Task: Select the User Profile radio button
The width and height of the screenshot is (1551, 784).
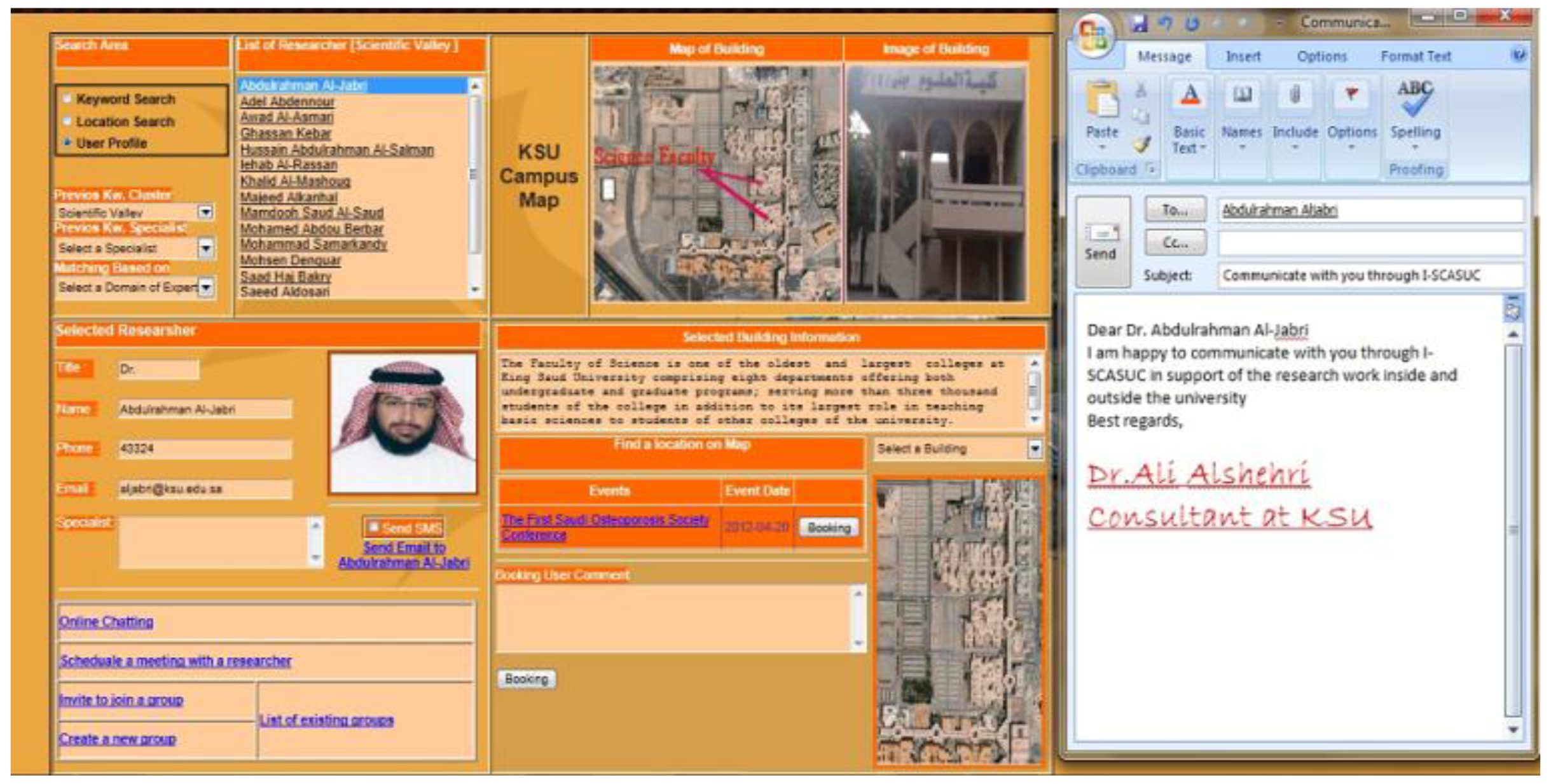Action: 66,142
